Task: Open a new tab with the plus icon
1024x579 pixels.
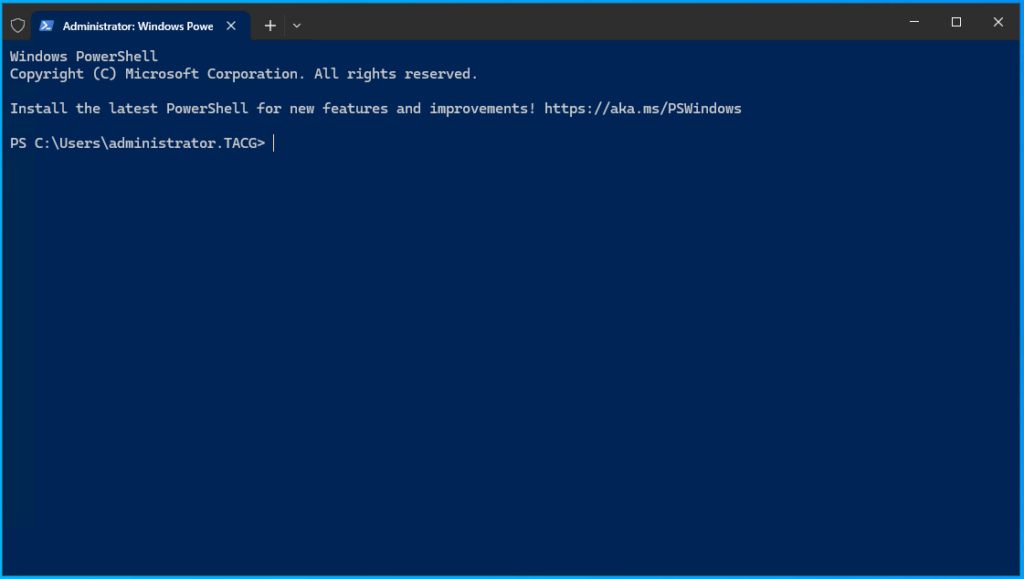Action: pos(270,25)
